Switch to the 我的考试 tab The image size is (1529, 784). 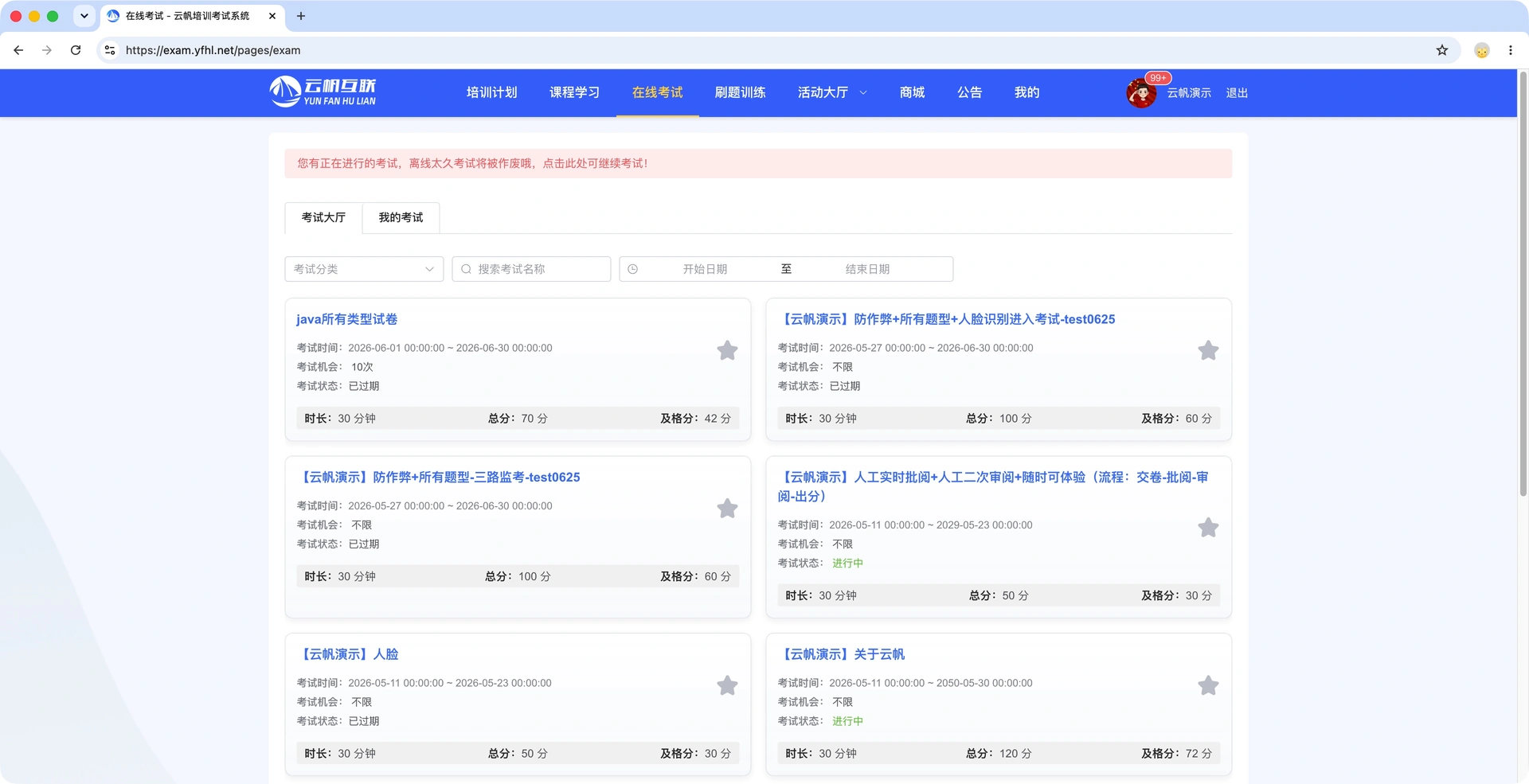pyautogui.click(x=401, y=217)
